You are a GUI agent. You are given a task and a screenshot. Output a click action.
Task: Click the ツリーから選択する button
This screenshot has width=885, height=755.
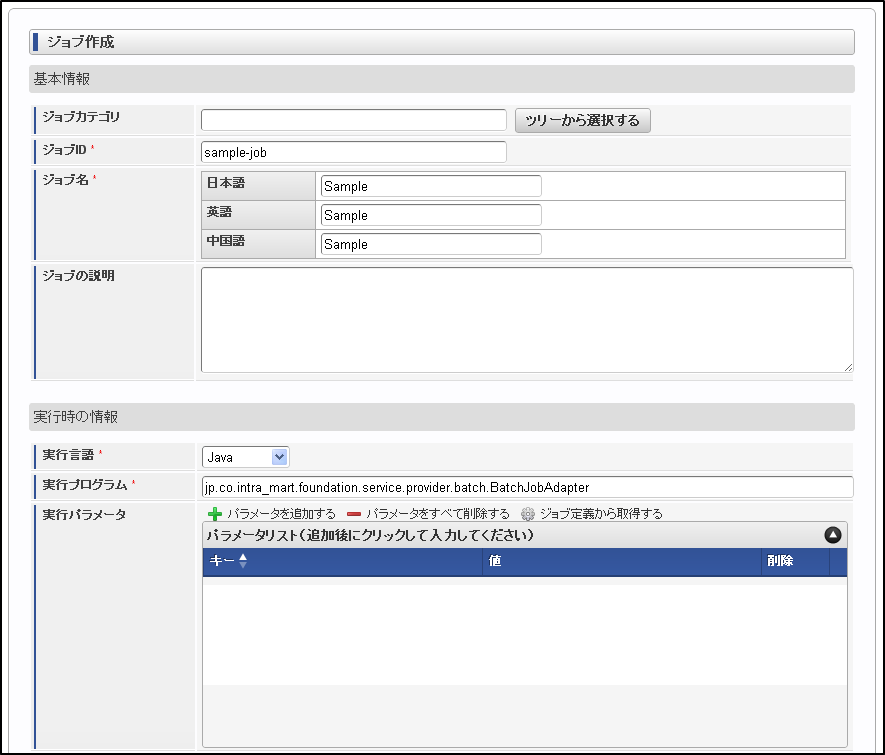point(582,120)
